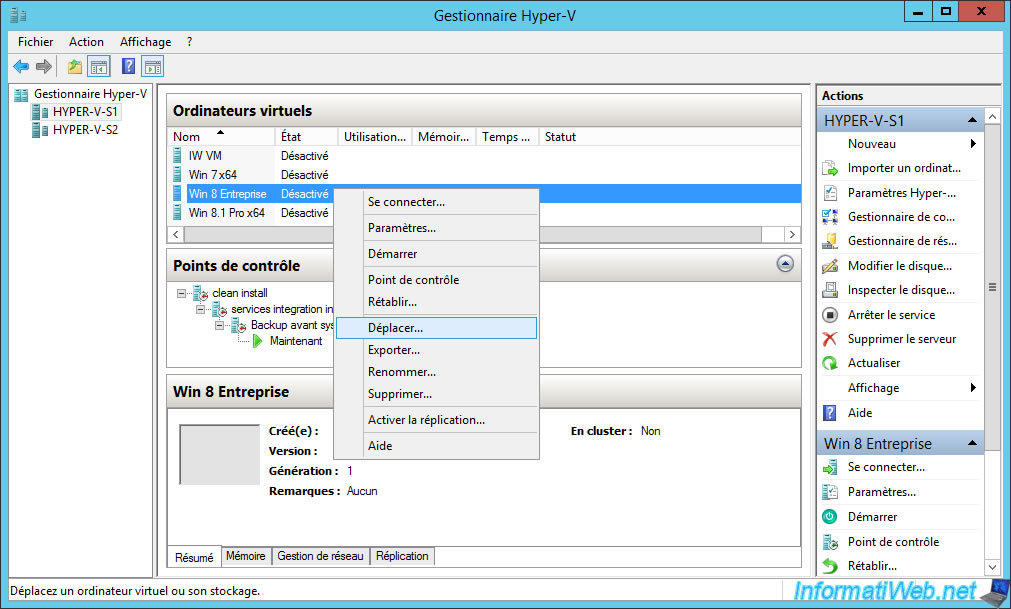Switch to the Résumé tab
1011x609 pixels.
pyautogui.click(x=194, y=557)
